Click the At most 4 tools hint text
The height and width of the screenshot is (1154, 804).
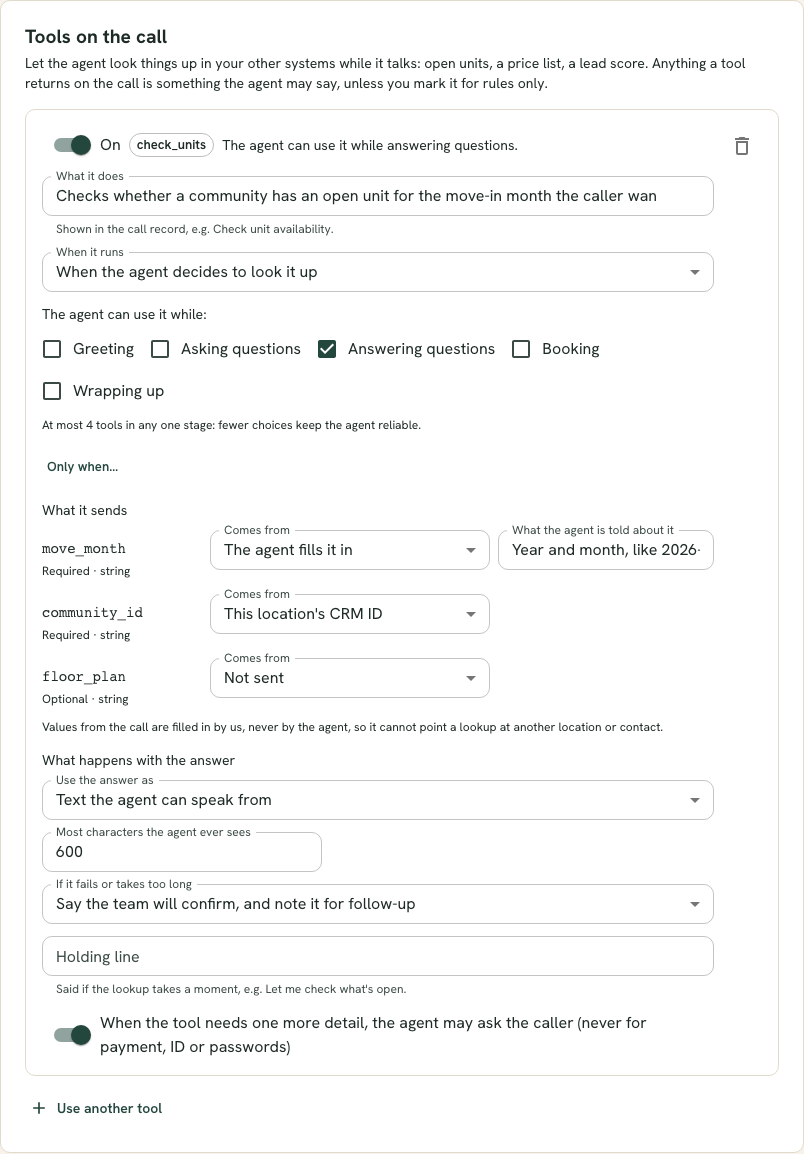pyautogui.click(x=231, y=425)
